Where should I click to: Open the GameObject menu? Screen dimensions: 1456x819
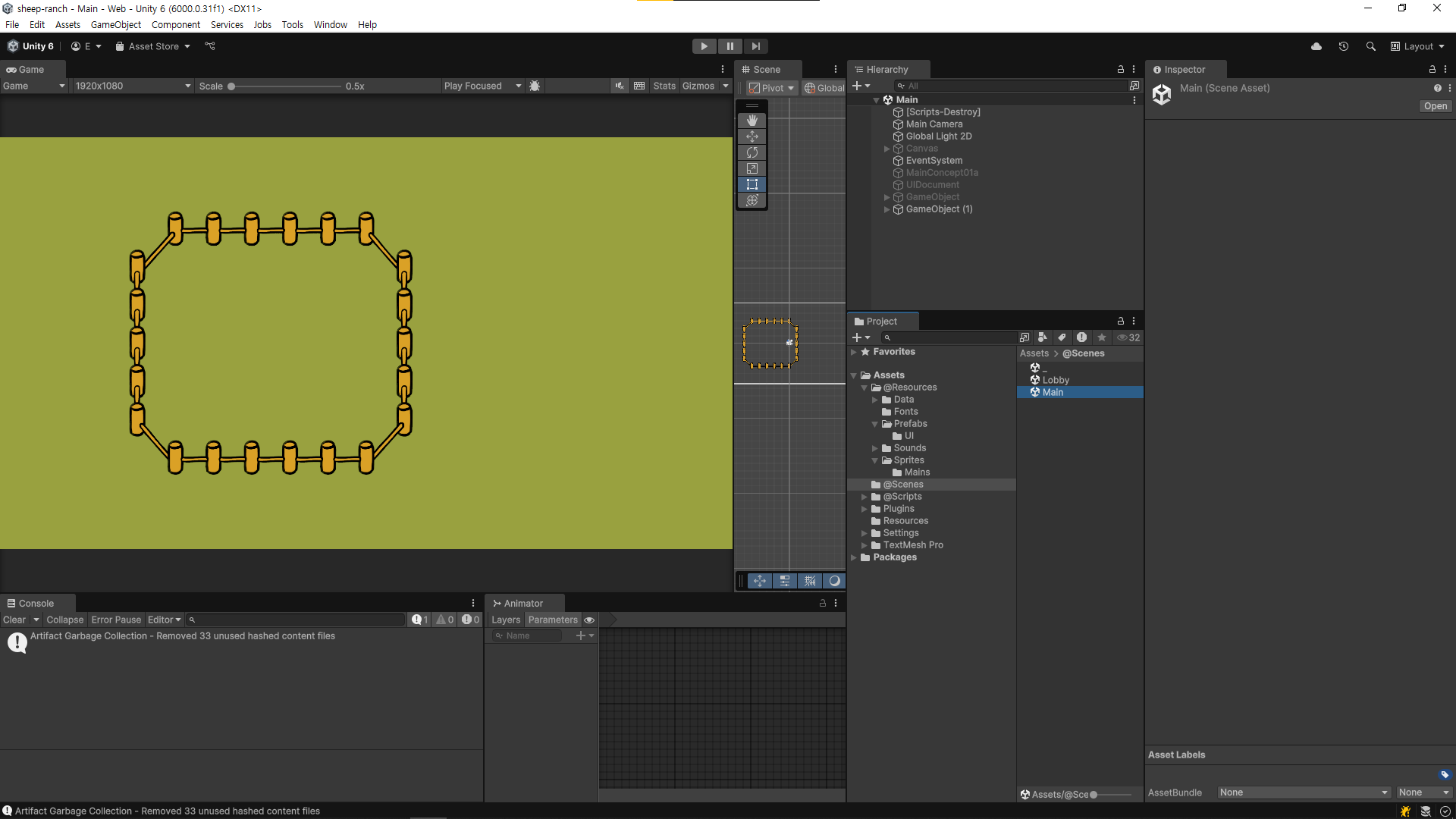point(115,24)
